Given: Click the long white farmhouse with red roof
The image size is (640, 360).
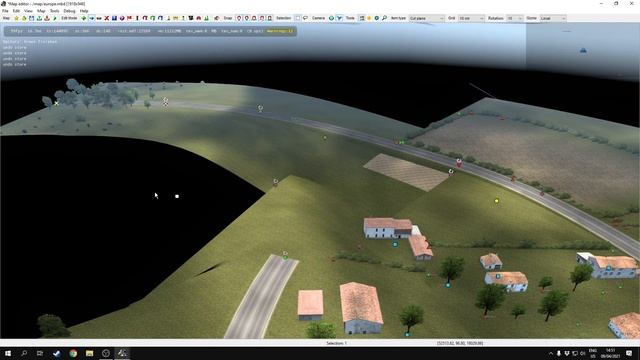Looking at the screenshot, I should 388,228.
